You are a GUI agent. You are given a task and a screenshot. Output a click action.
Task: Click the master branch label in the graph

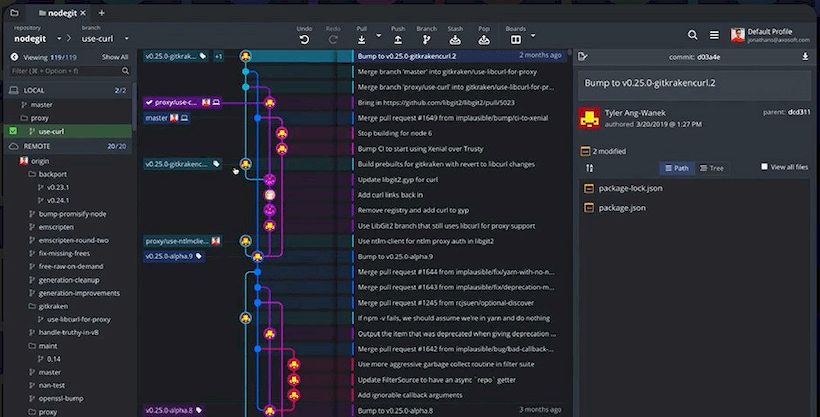click(167, 118)
